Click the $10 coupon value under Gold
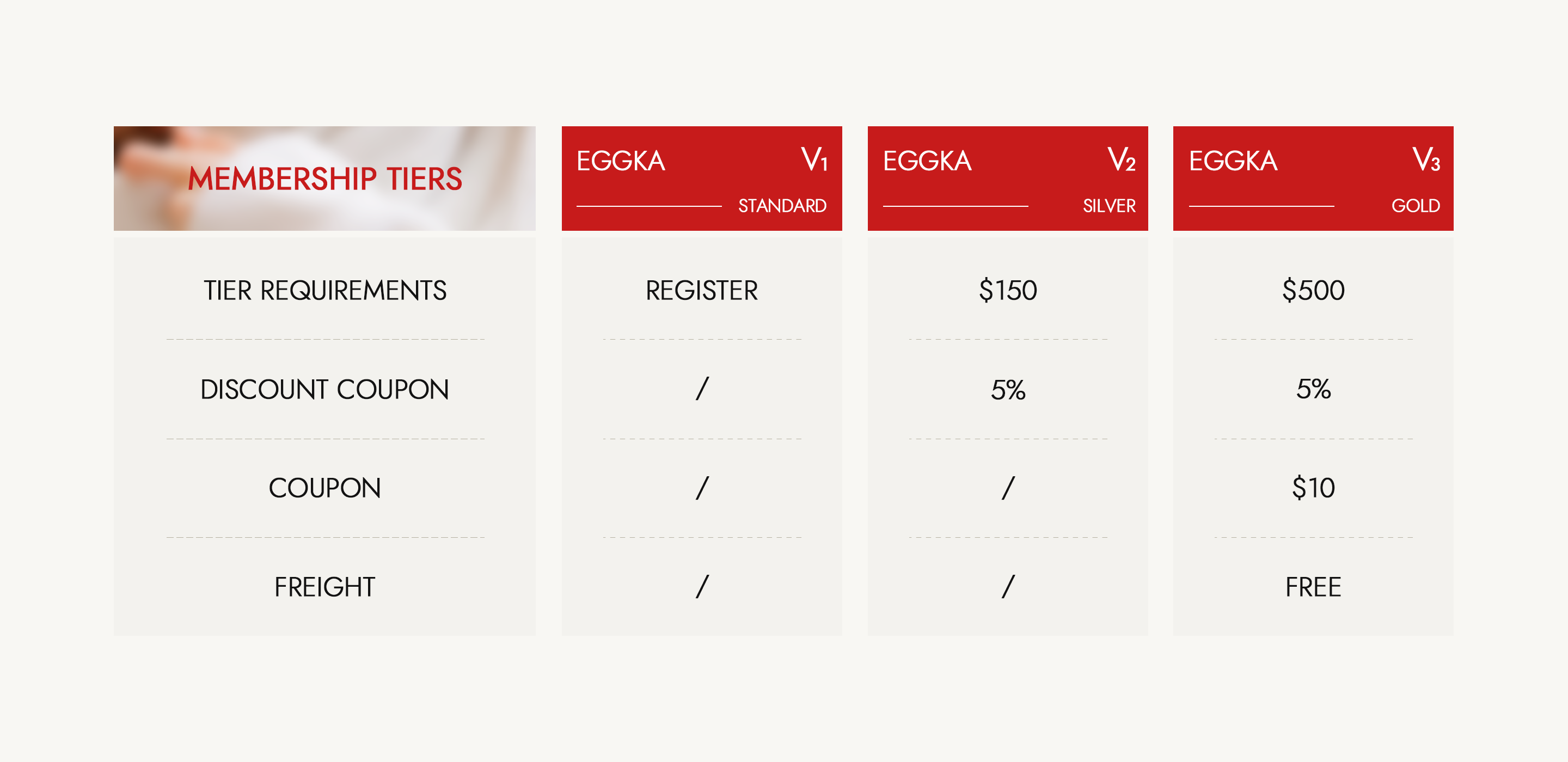This screenshot has width=1568, height=762. click(1313, 488)
